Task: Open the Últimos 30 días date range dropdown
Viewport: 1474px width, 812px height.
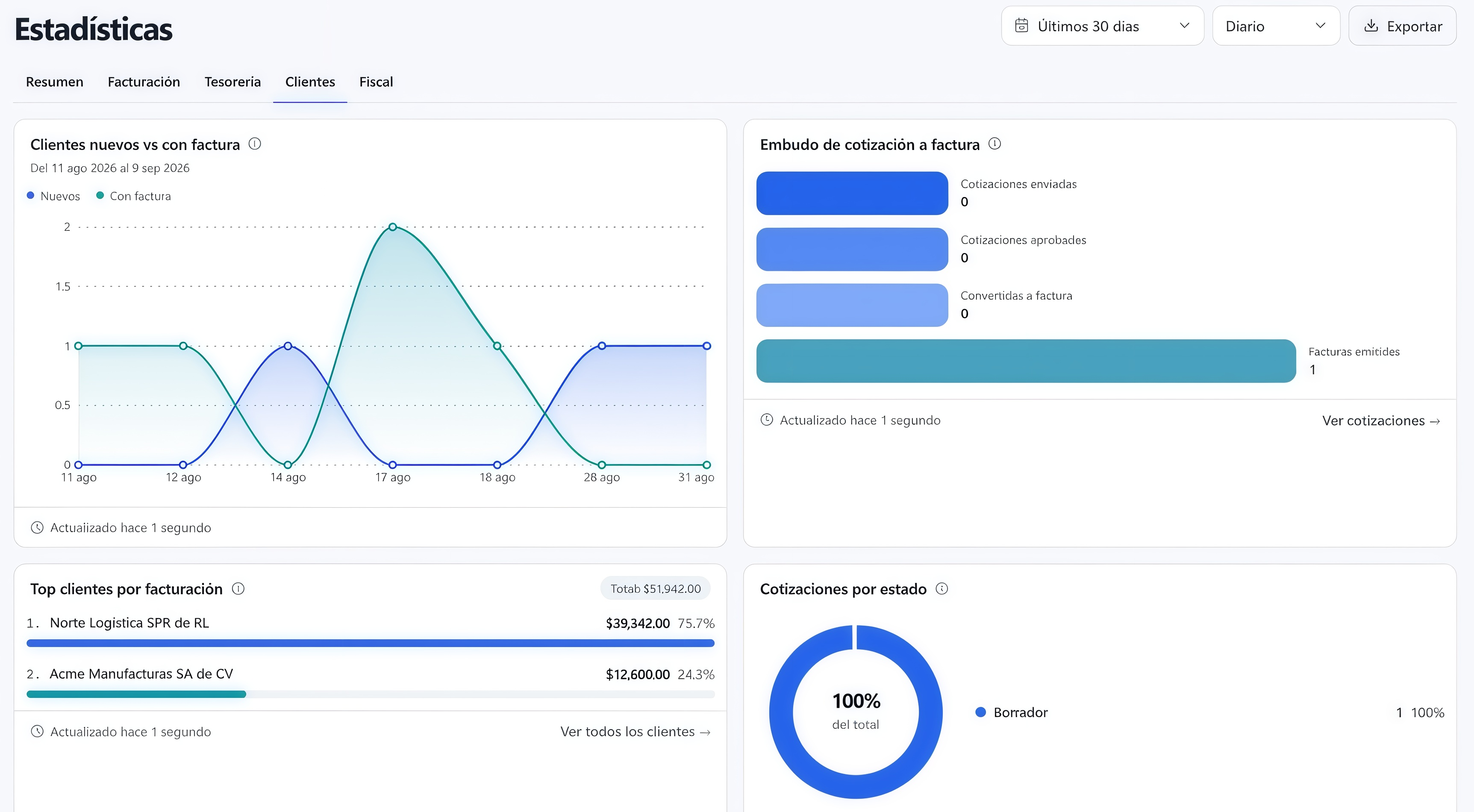Action: pos(1103,26)
